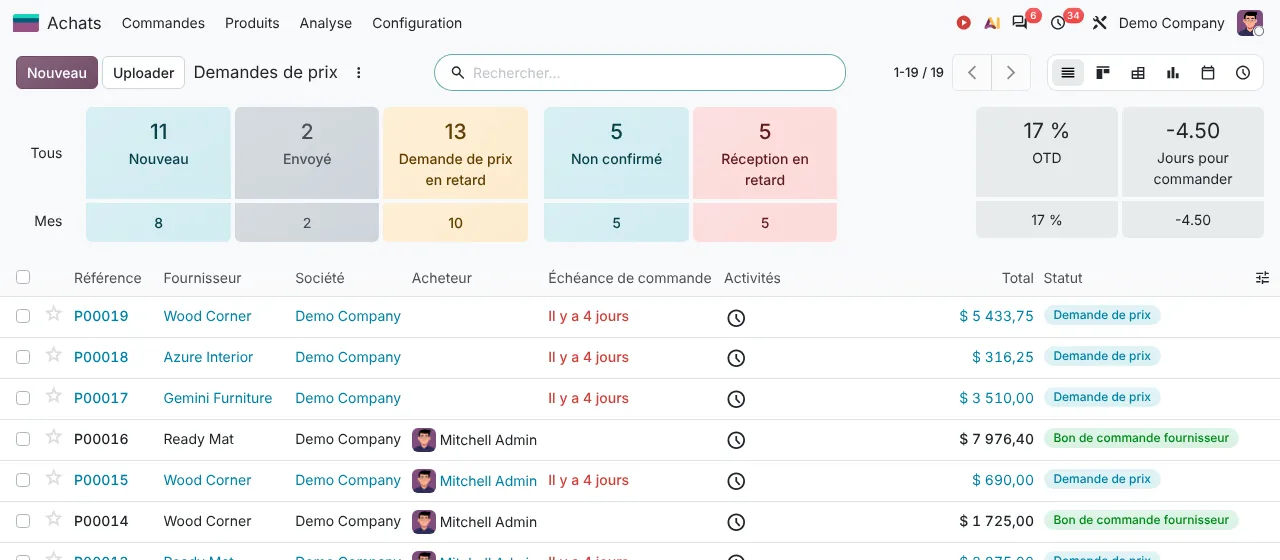The image size is (1280, 560).
Task: Star the P00018 record
Action: 54,355
